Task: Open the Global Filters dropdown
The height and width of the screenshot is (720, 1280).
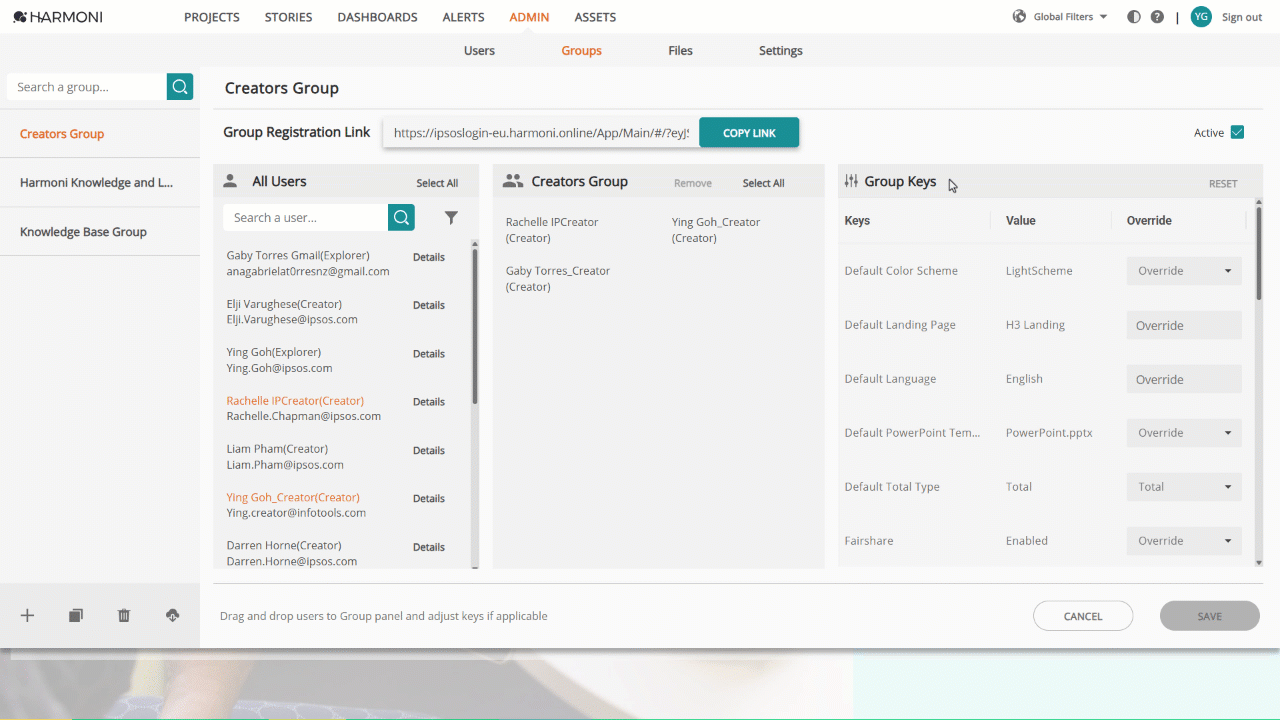Action: click(x=1061, y=17)
